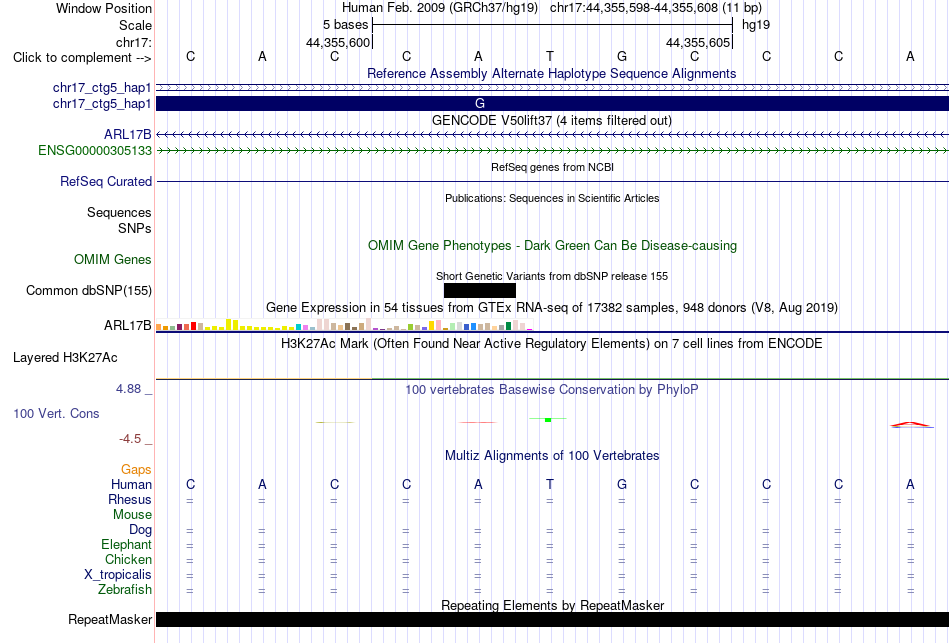This screenshot has height=643, width=950.
Task: Click the Sequences track label
Action: (119, 213)
